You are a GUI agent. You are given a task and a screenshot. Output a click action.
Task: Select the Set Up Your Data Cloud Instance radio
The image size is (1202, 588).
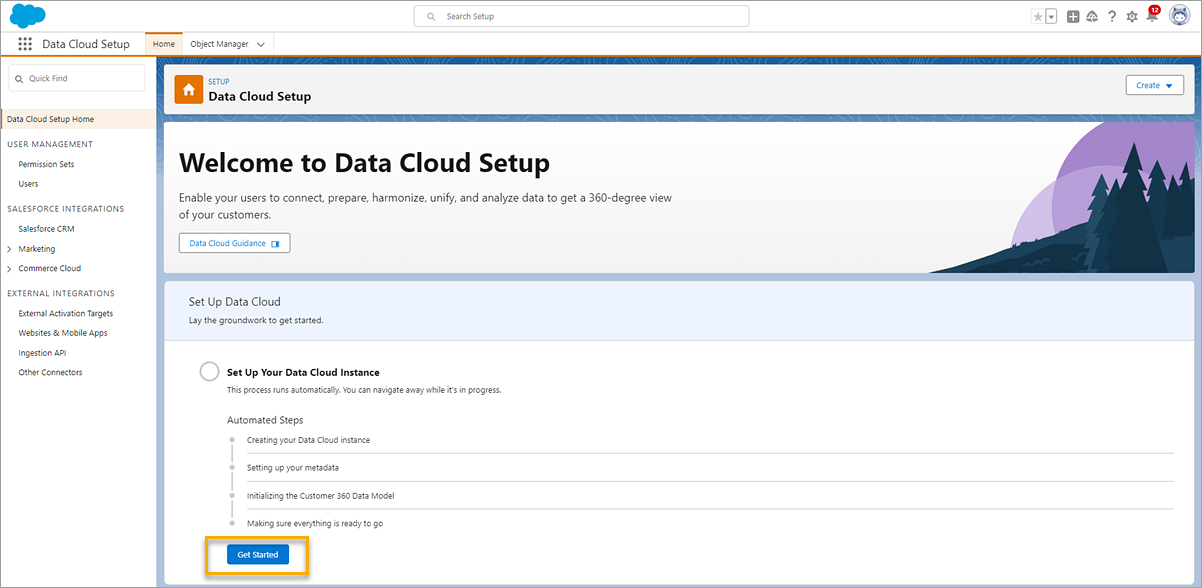209,371
